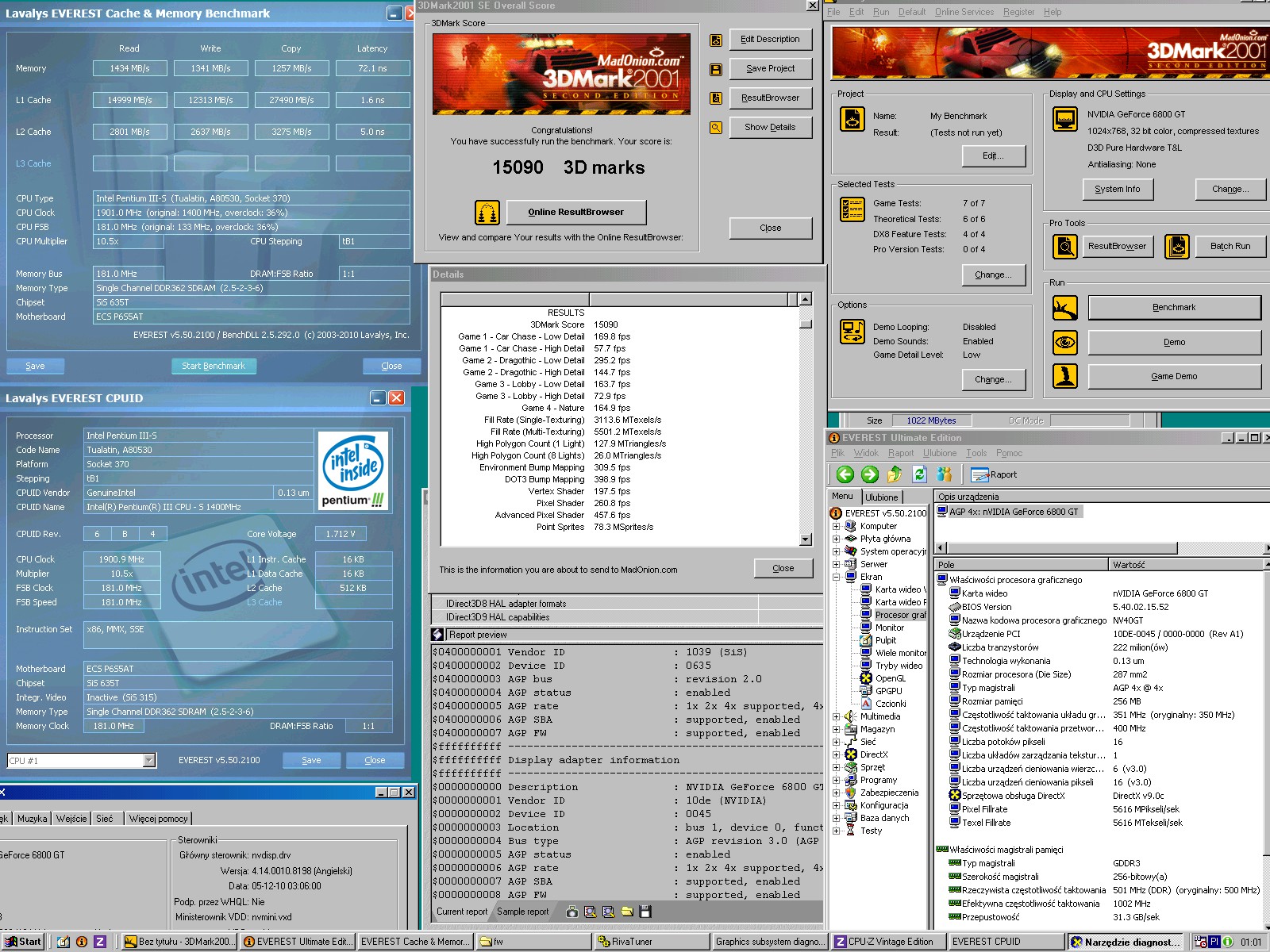This screenshot has height=952, width=1270.
Task: Click the Batch Run icon in Pro Tools
Action: pyautogui.click(x=1177, y=247)
